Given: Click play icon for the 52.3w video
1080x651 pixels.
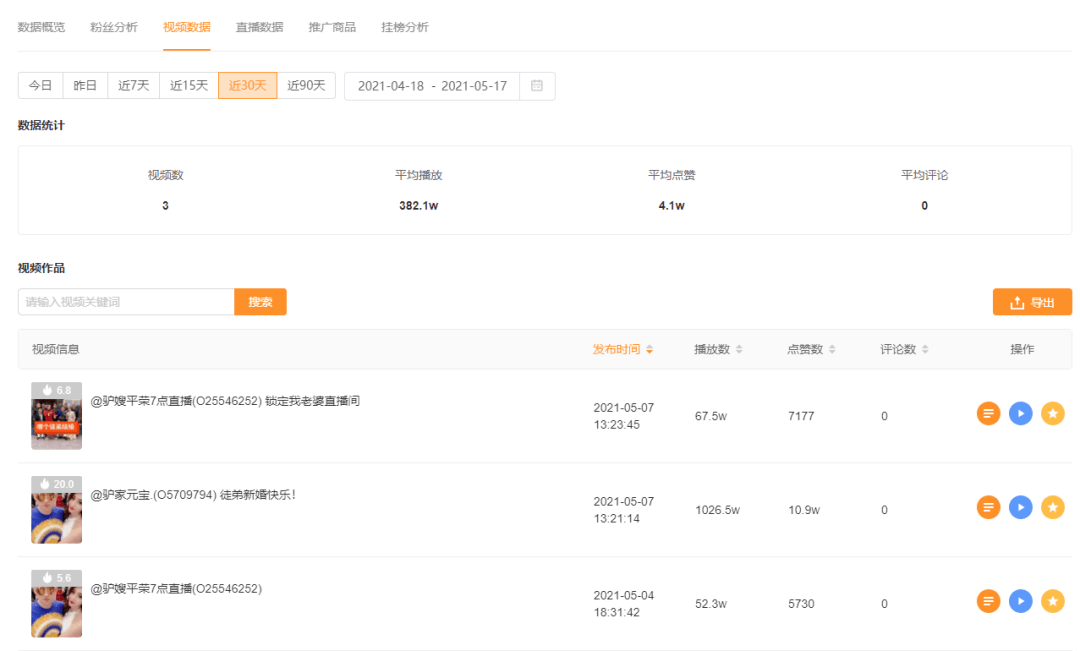Looking at the screenshot, I should coord(1020,601).
